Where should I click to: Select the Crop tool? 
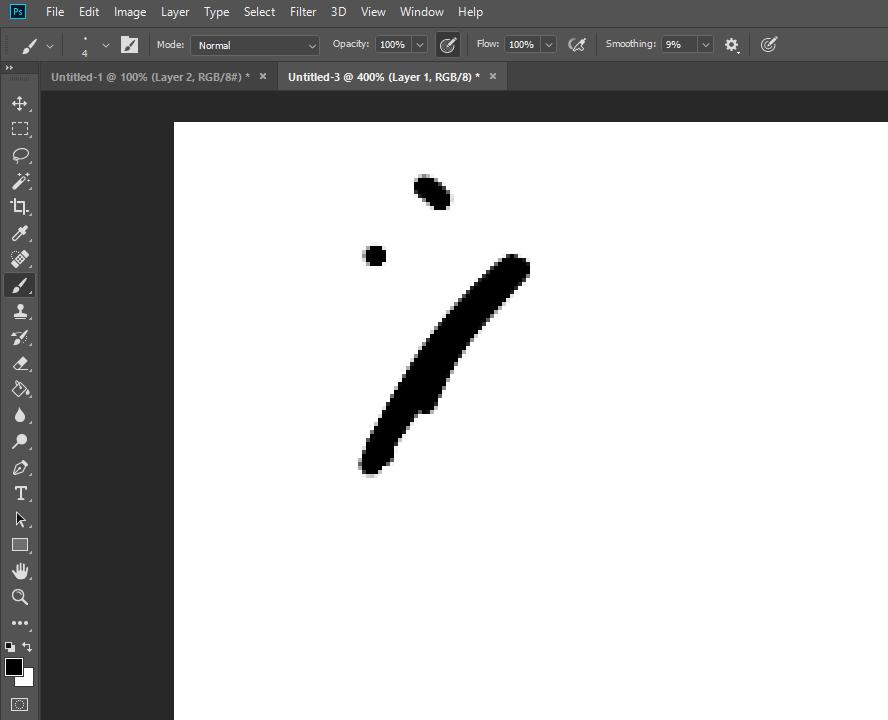tap(20, 207)
